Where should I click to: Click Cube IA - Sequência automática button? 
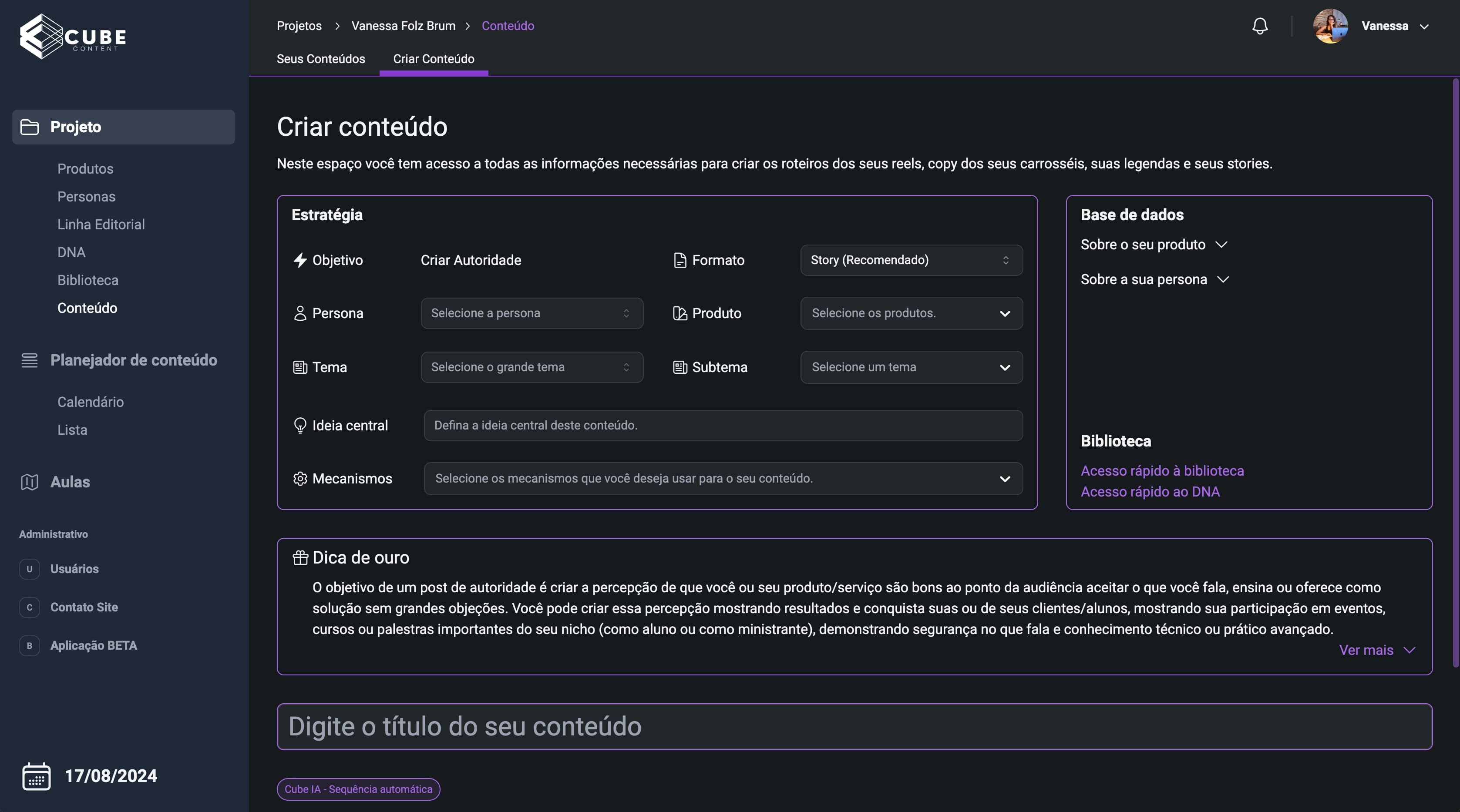[x=358, y=789]
